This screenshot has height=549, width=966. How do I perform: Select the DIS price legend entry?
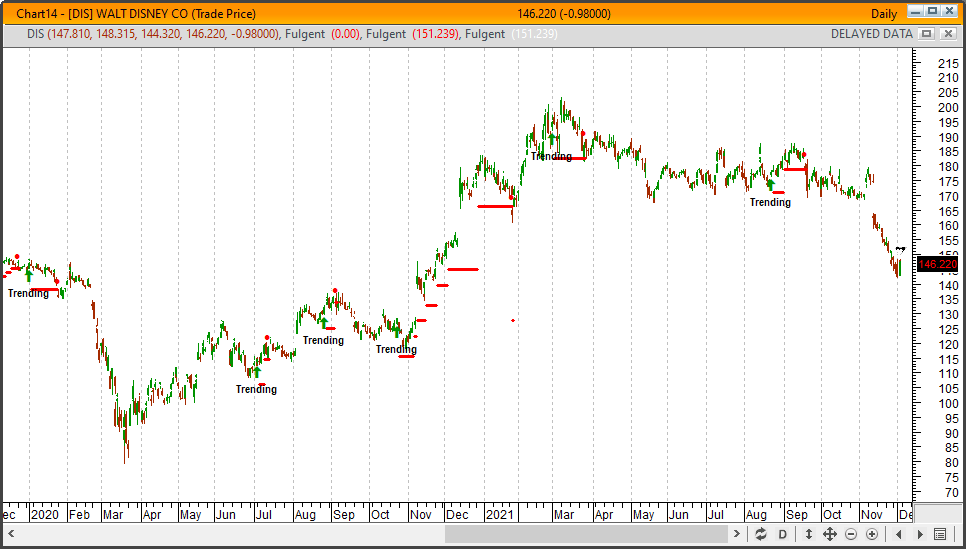[153, 34]
